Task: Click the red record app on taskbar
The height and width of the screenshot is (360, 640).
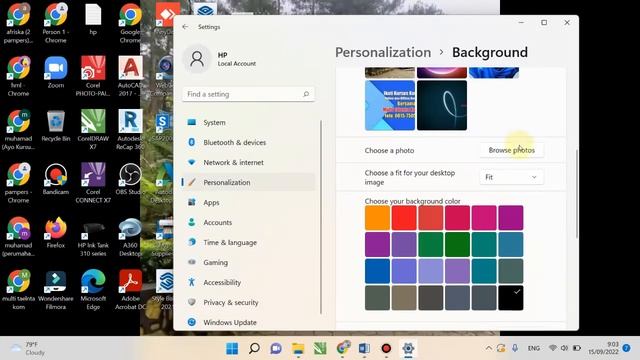Action: (x=386, y=349)
